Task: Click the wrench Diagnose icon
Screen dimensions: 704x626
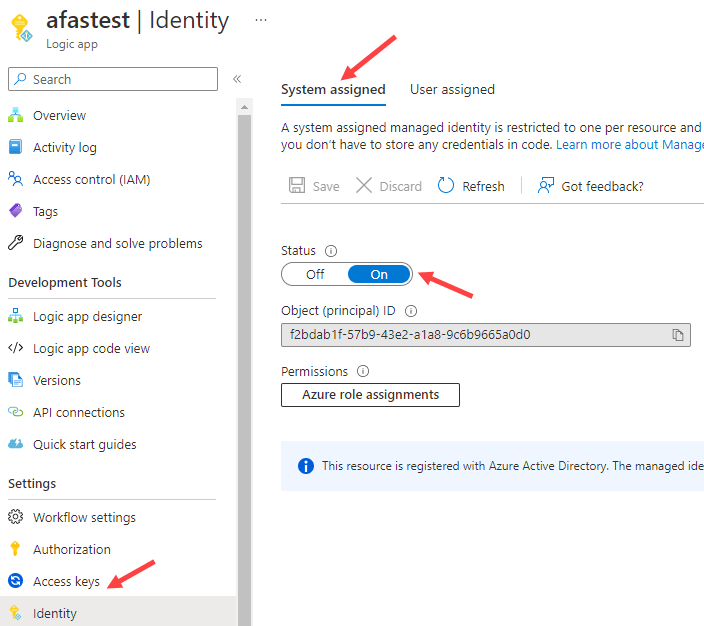Action: (x=16, y=243)
